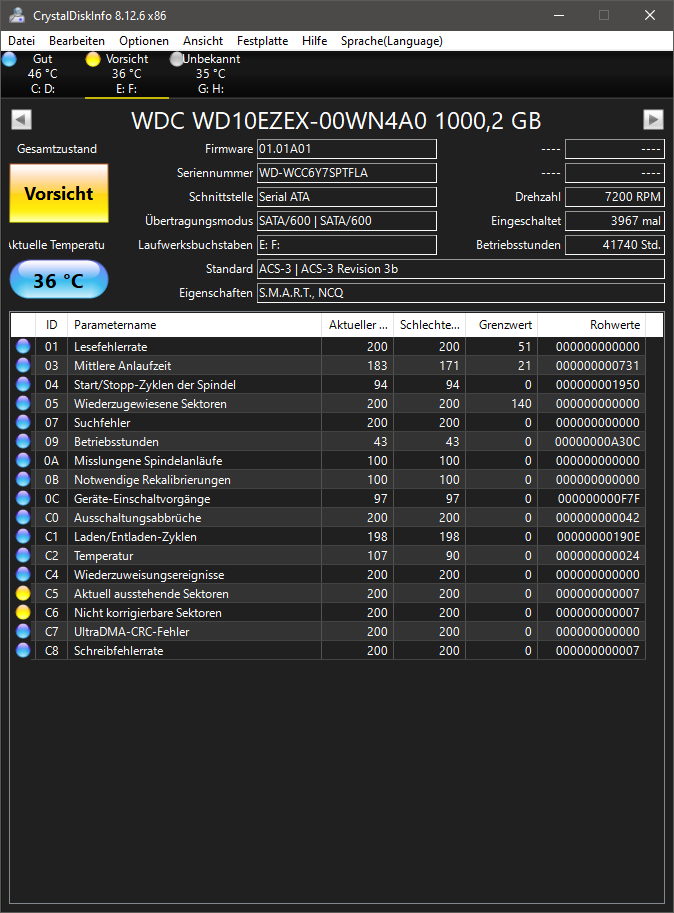
Task: Click the Eingeschaltet field 3967 mal
Action: (615, 221)
